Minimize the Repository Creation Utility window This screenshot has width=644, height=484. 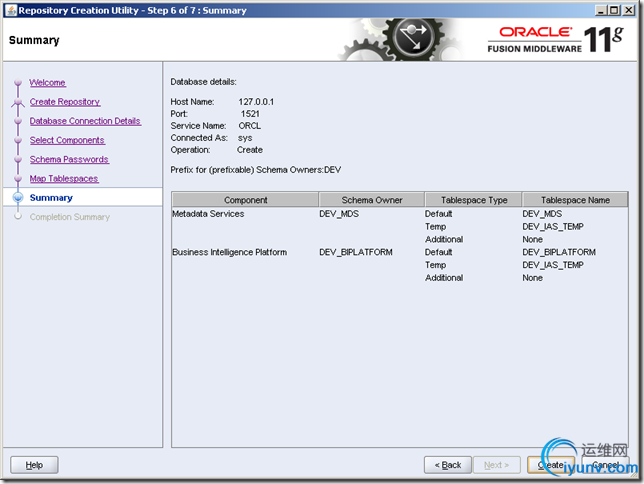coord(601,10)
